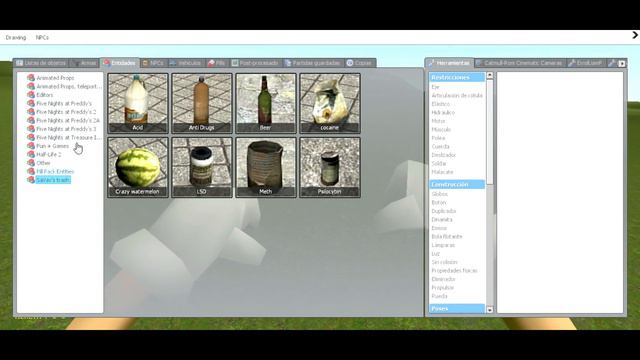Open the Partidas guardadas tab

(x=313, y=63)
